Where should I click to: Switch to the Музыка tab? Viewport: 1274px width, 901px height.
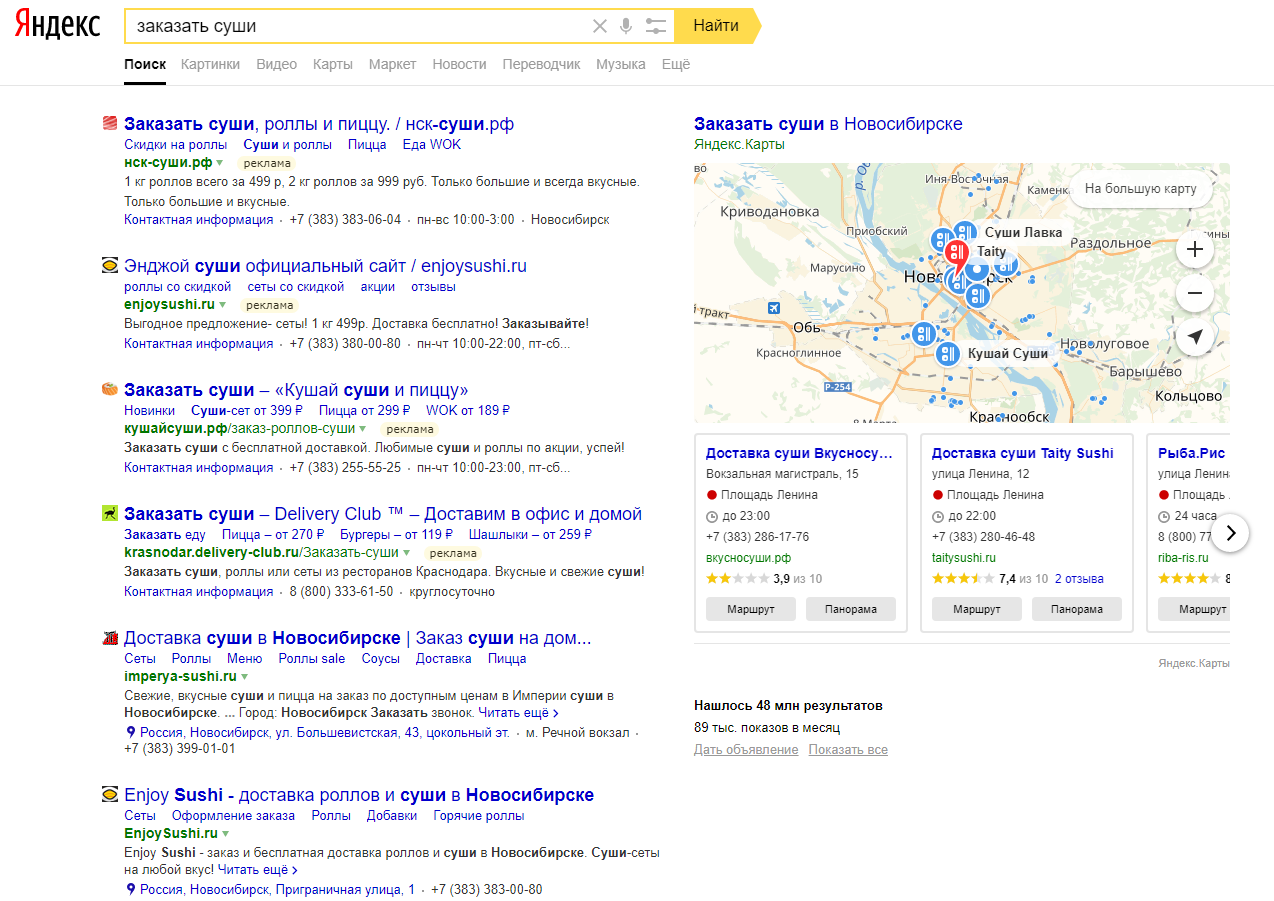point(621,64)
